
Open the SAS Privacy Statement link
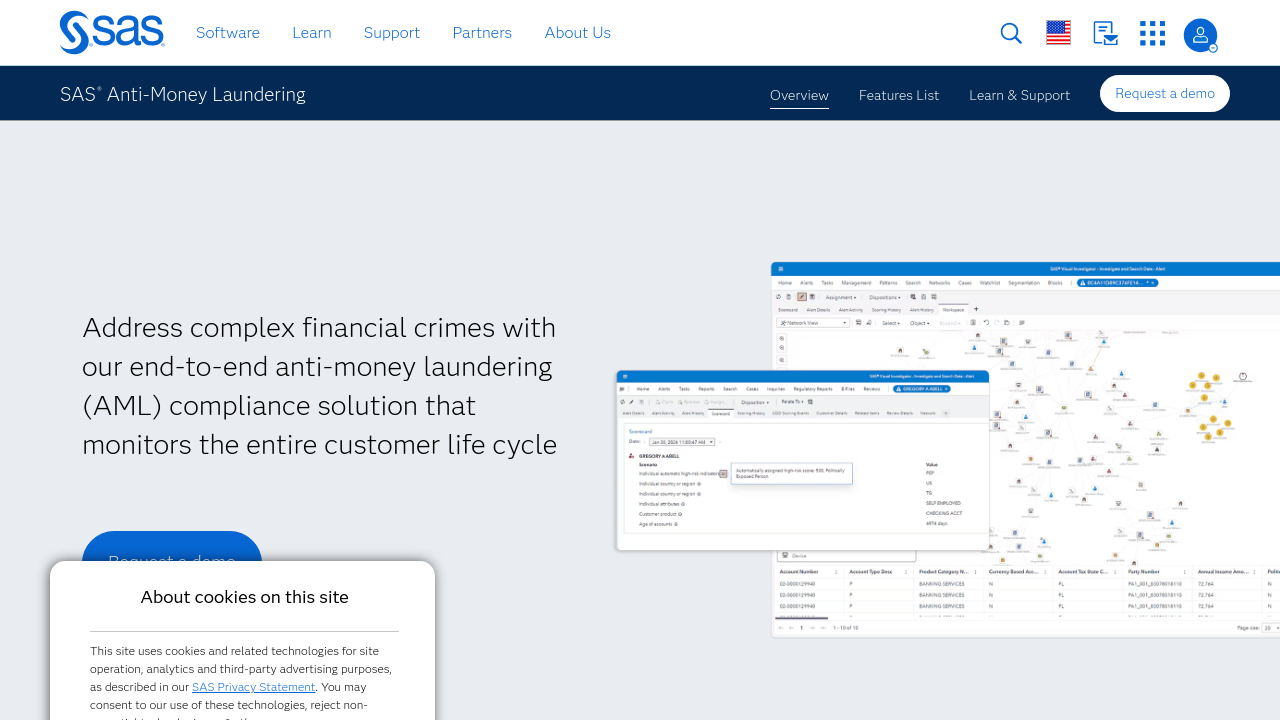(253, 687)
